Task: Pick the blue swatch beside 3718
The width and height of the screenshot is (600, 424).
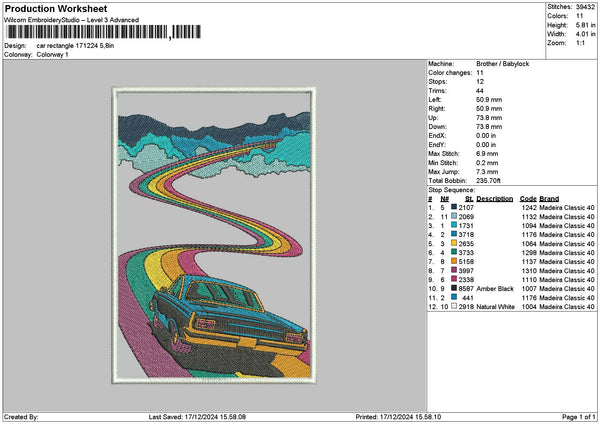Action: coord(454,234)
